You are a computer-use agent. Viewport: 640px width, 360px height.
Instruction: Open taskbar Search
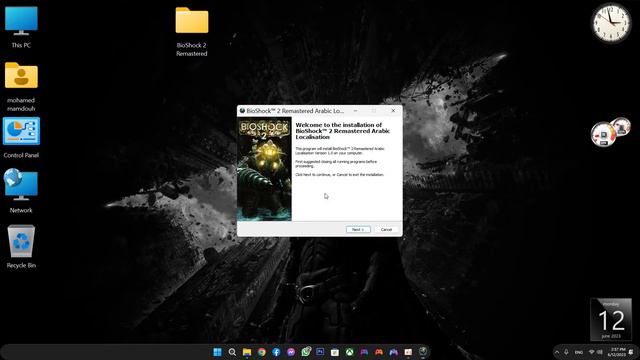point(232,352)
